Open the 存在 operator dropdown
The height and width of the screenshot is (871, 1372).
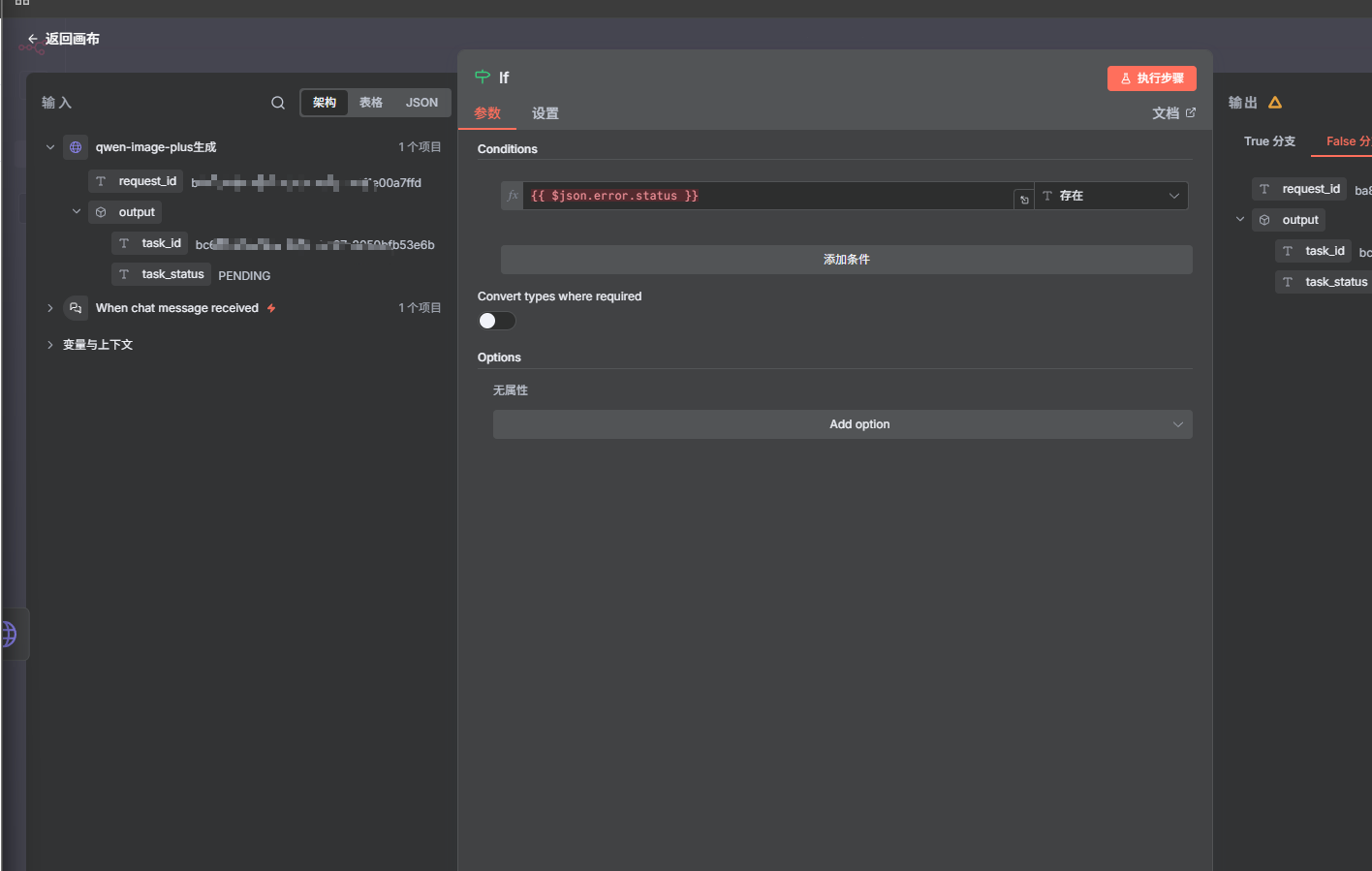[1111, 196]
